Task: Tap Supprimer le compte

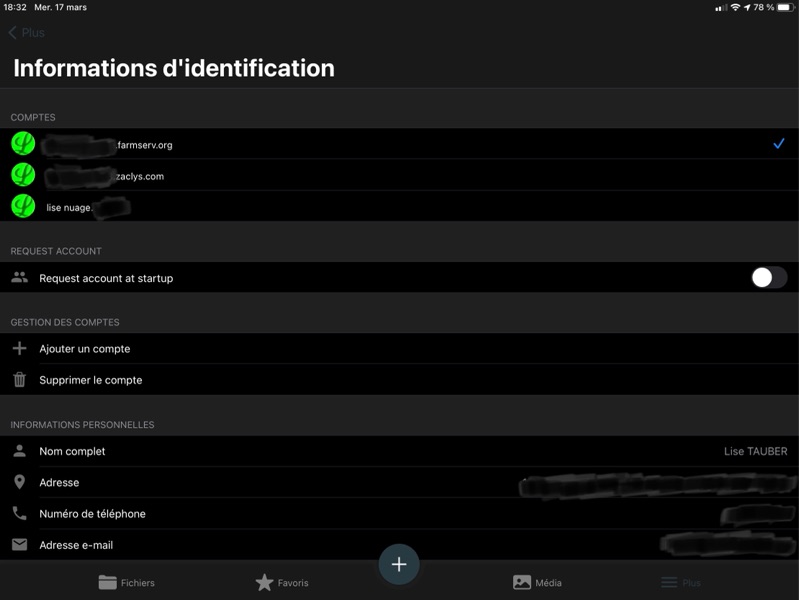Action: (91, 380)
